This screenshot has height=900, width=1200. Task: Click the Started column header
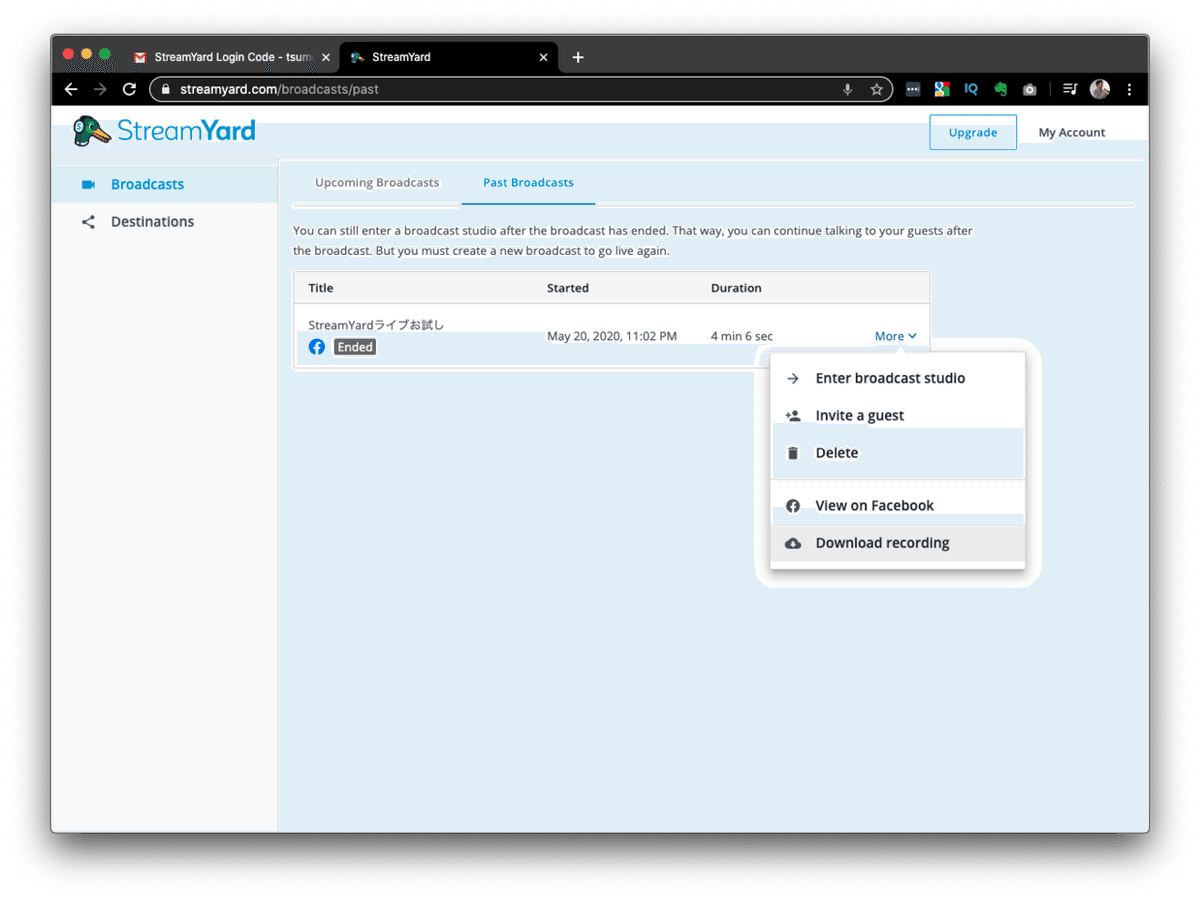pos(568,288)
